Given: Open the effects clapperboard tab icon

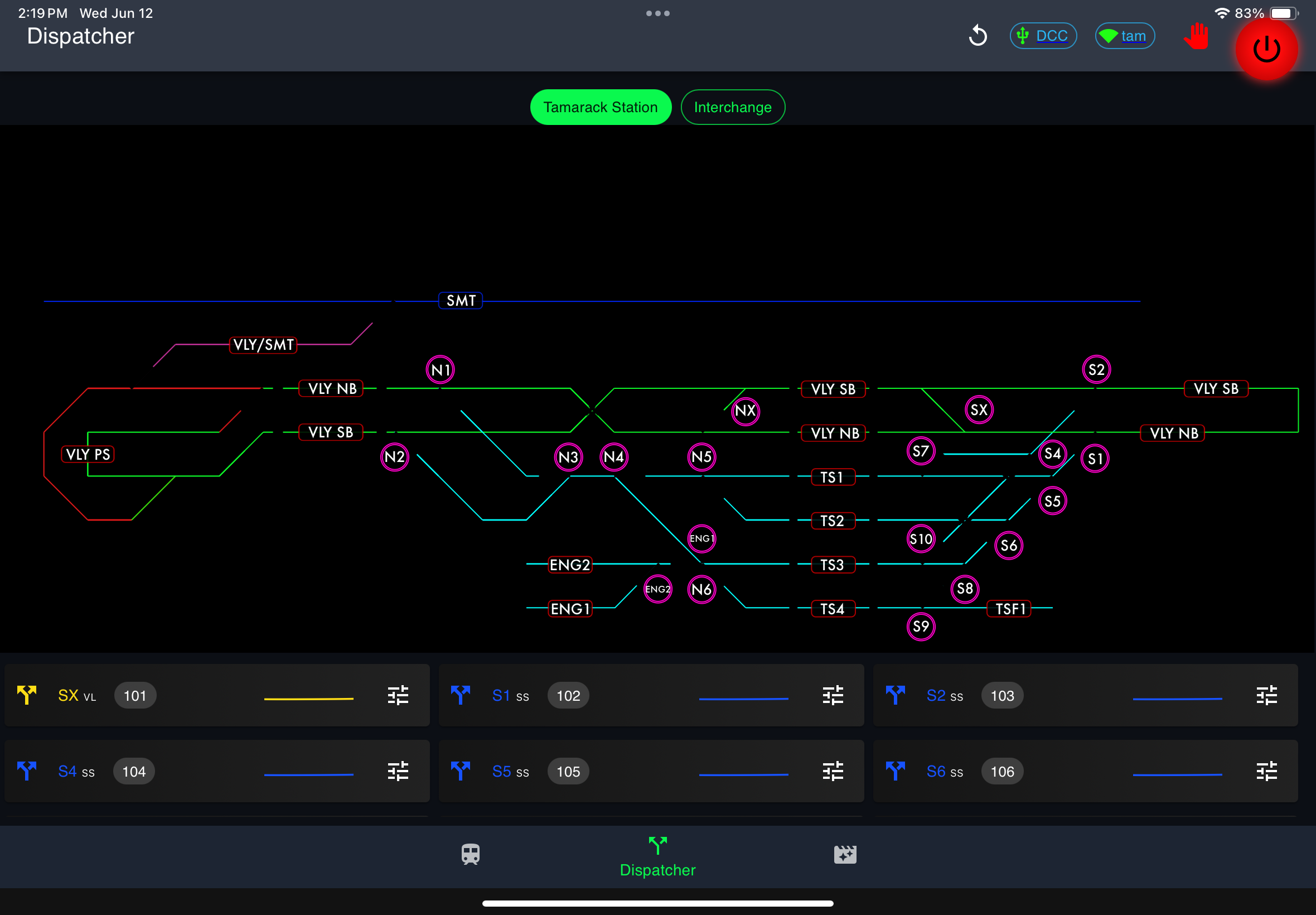Looking at the screenshot, I should pos(844,854).
